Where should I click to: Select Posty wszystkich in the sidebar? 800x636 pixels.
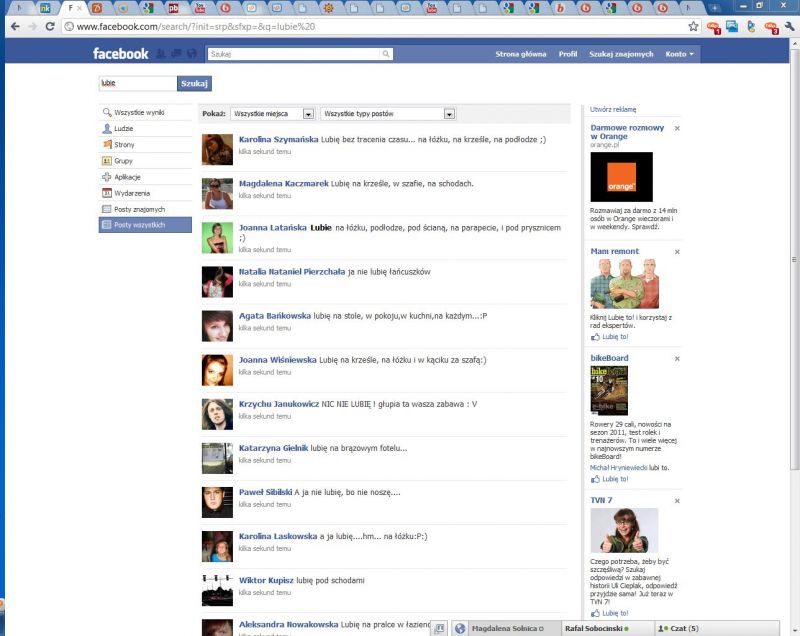(x=145, y=225)
